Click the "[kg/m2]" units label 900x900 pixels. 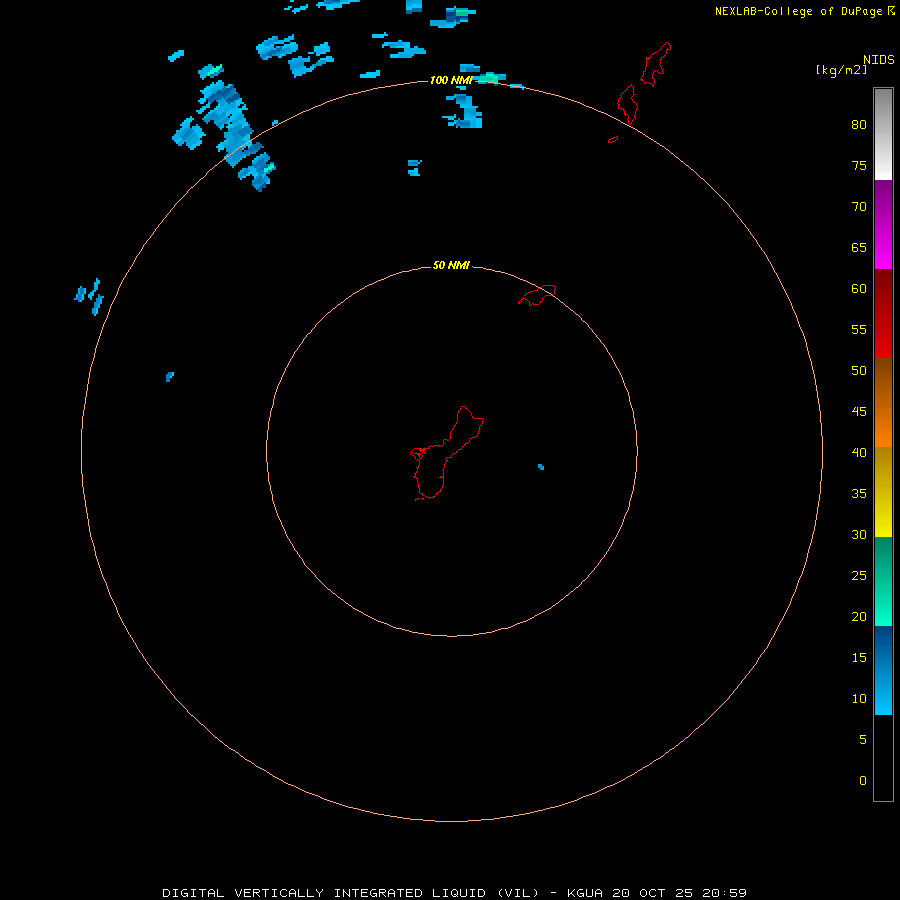coord(841,70)
